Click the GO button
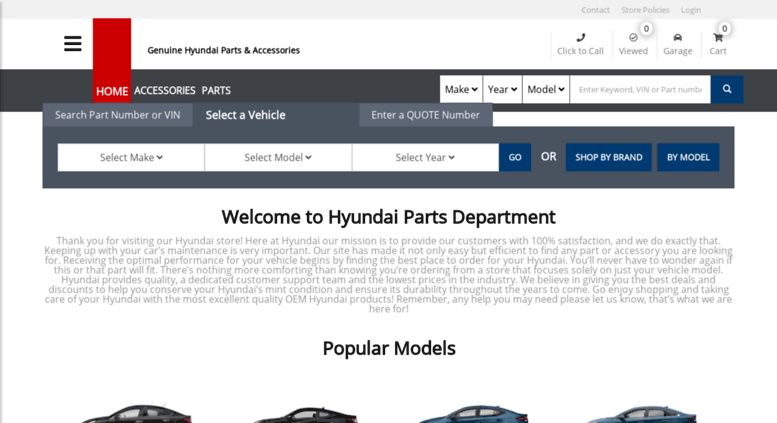This screenshot has height=423, width=777. coord(515,158)
